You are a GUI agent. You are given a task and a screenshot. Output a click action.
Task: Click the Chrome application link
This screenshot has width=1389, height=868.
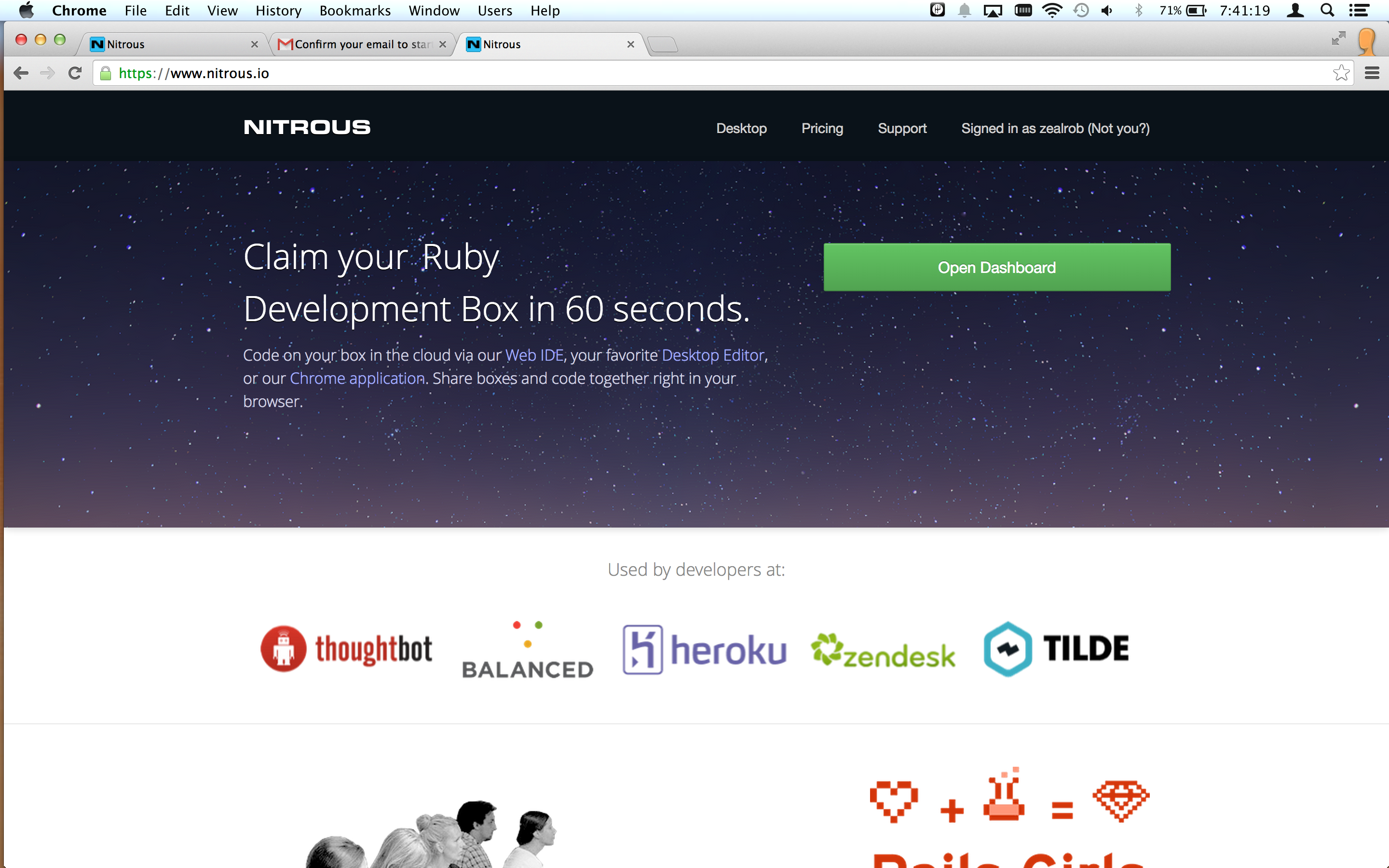357,378
